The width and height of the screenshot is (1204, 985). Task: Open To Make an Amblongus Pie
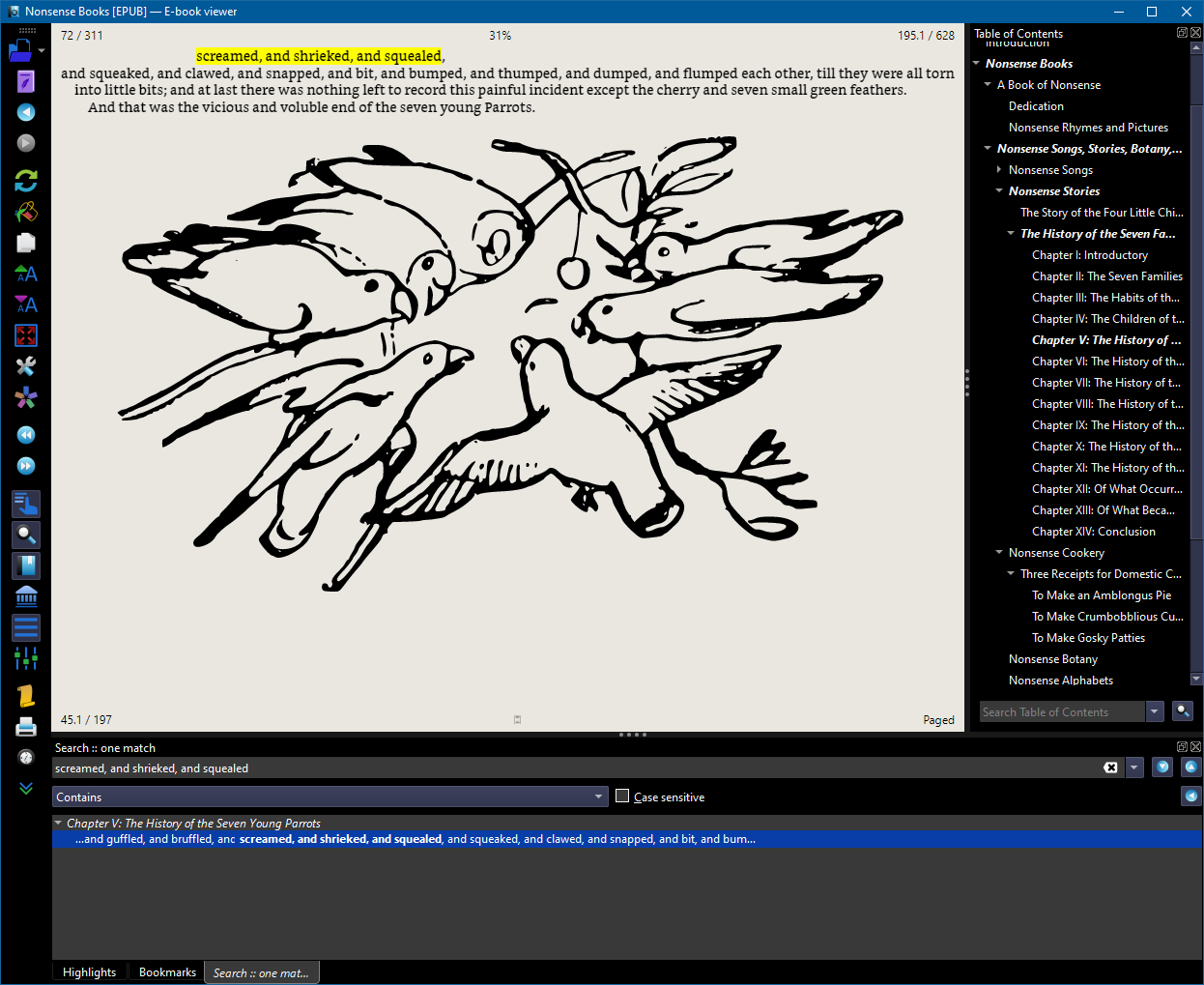pyautogui.click(x=1102, y=595)
